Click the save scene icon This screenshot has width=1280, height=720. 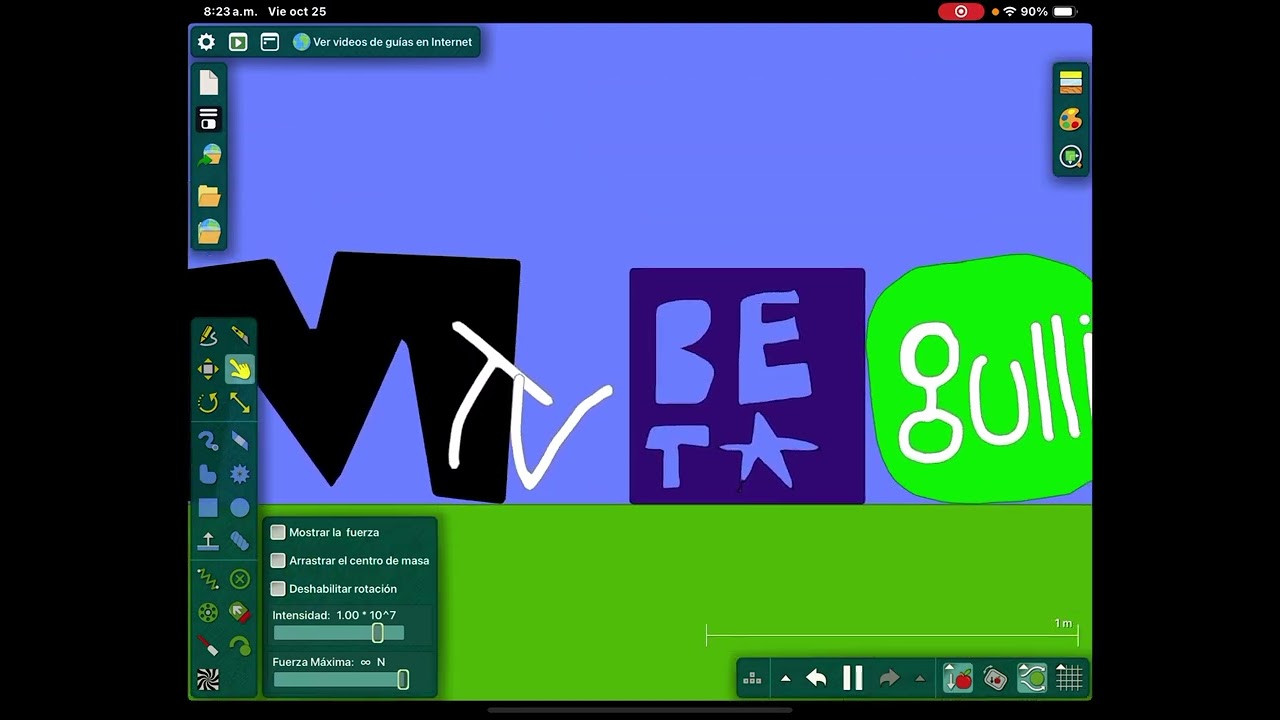click(x=209, y=119)
